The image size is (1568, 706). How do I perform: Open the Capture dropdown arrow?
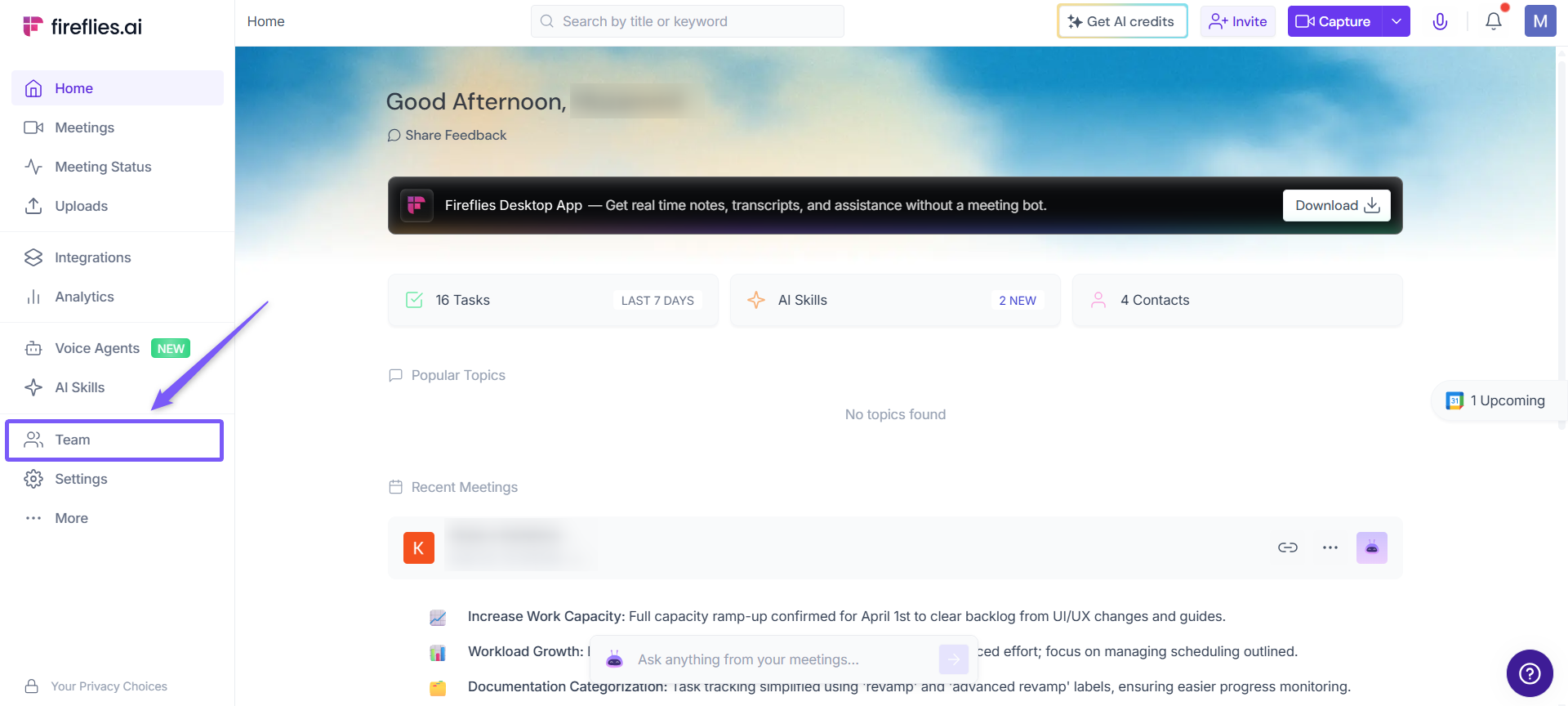[1396, 21]
